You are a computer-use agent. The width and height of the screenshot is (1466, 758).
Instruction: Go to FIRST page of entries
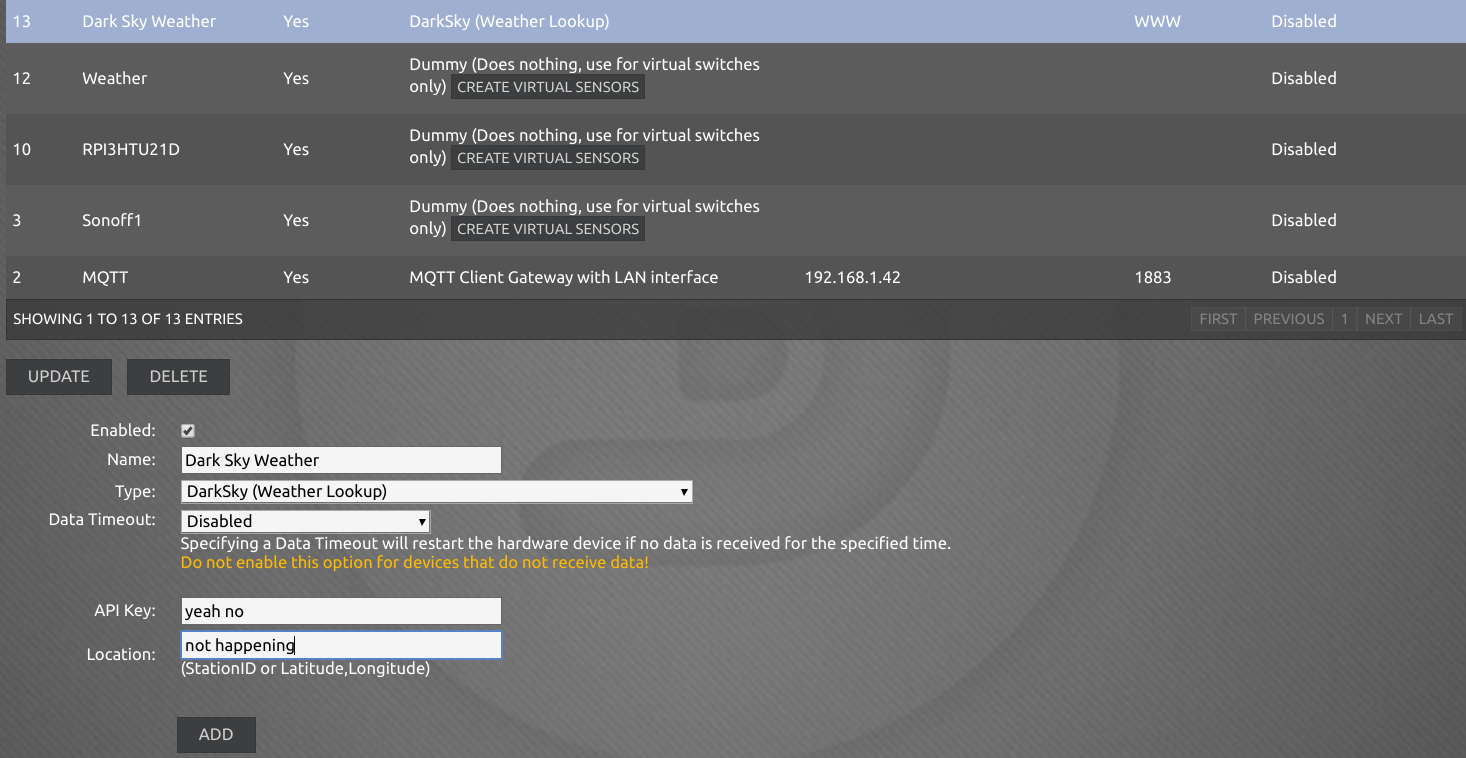click(x=1218, y=319)
